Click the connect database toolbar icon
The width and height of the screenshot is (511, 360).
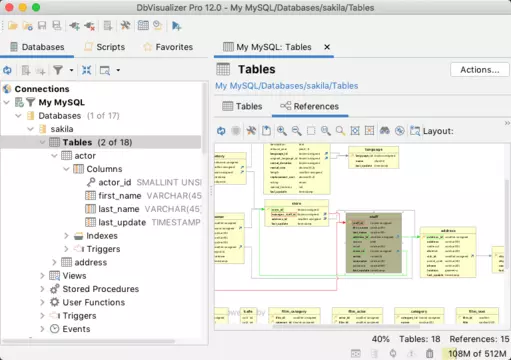coord(74,26)
